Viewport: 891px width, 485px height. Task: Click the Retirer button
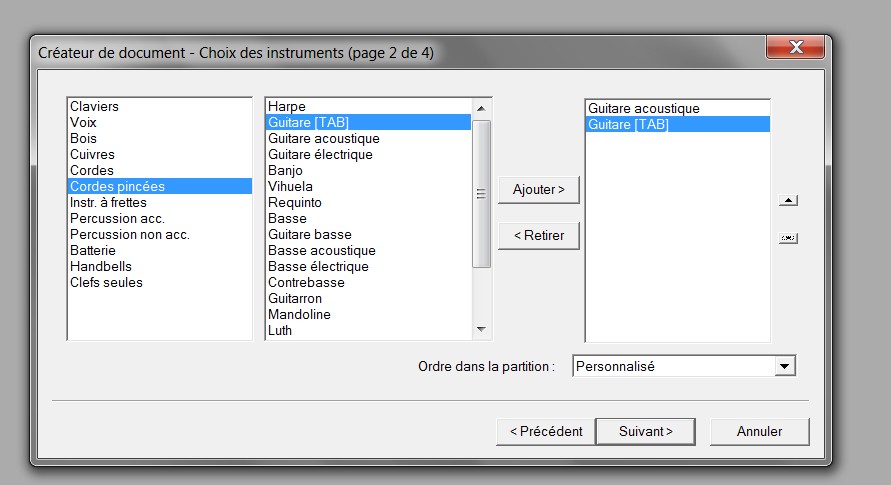538,236
